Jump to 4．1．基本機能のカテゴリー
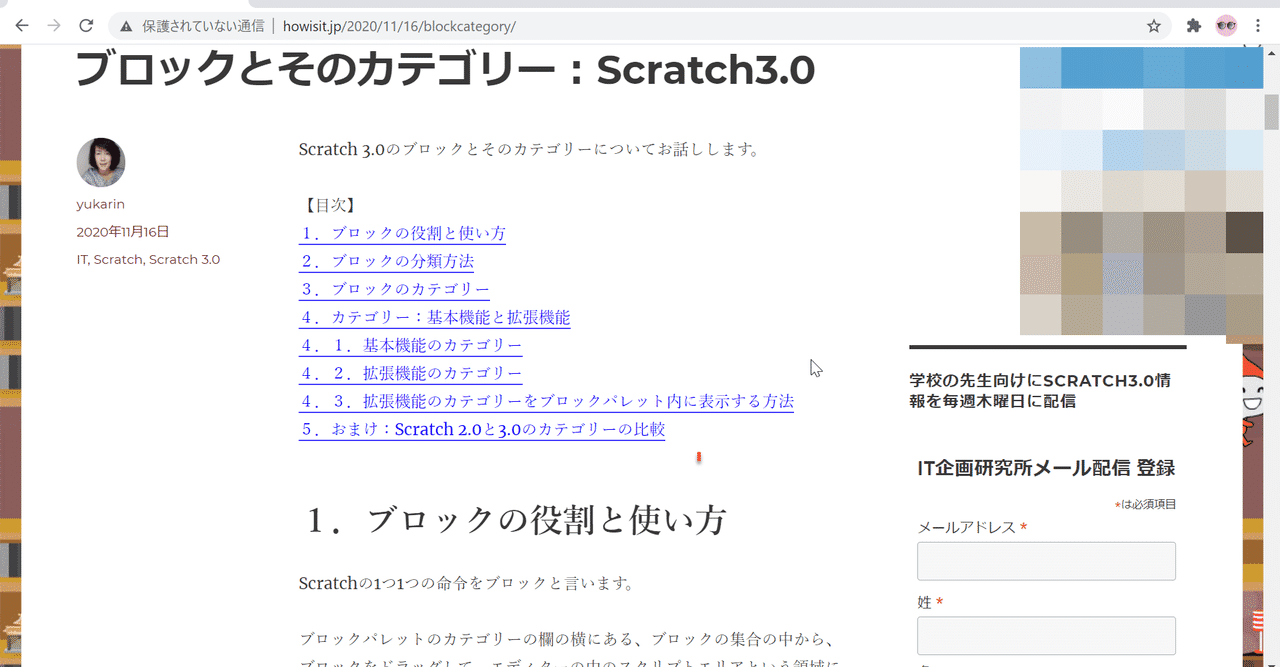The width and height of the screenshot is (1280, 667). click(x=410, y=345)
